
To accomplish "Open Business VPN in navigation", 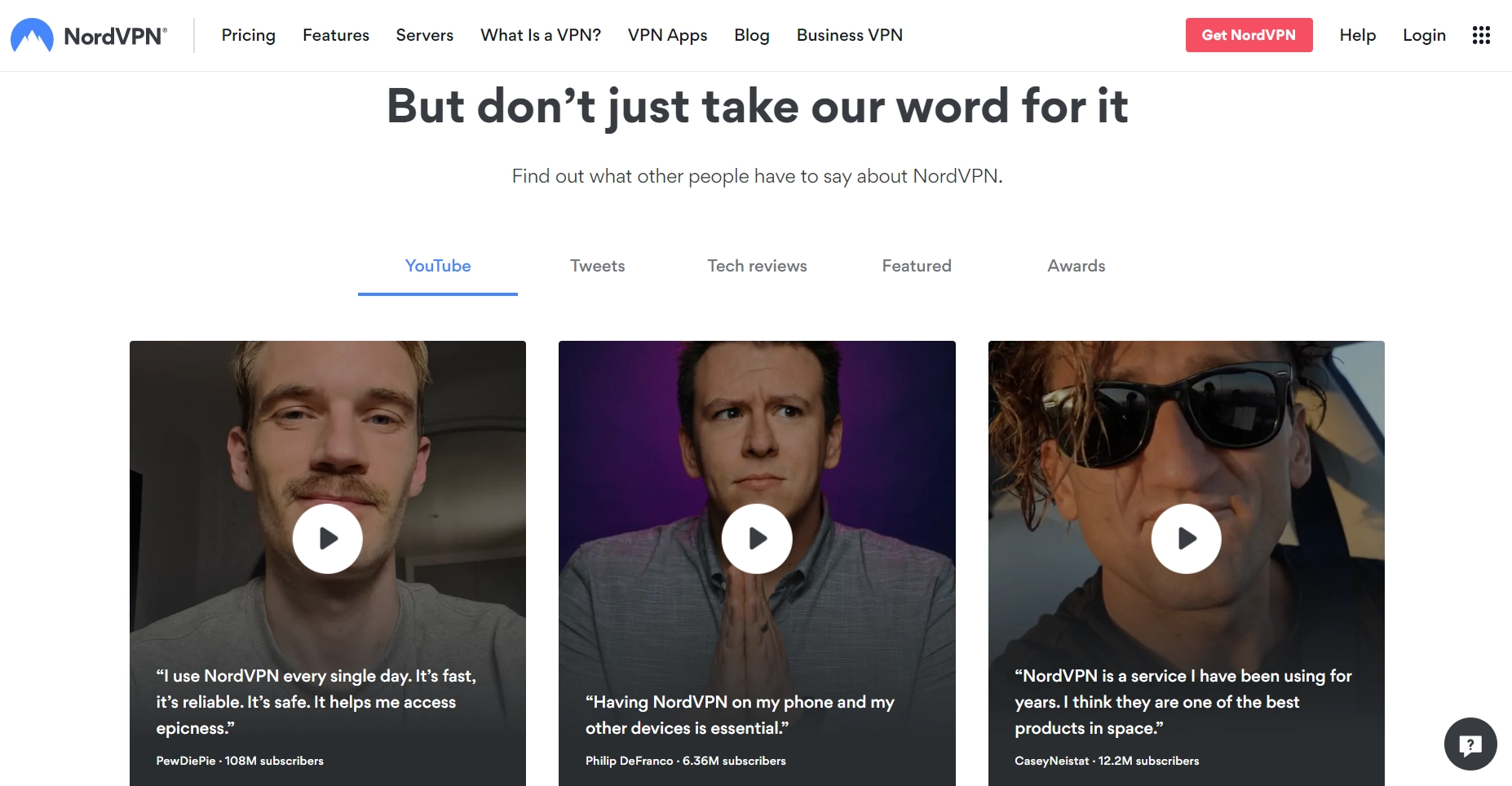I will pos(850,35).
